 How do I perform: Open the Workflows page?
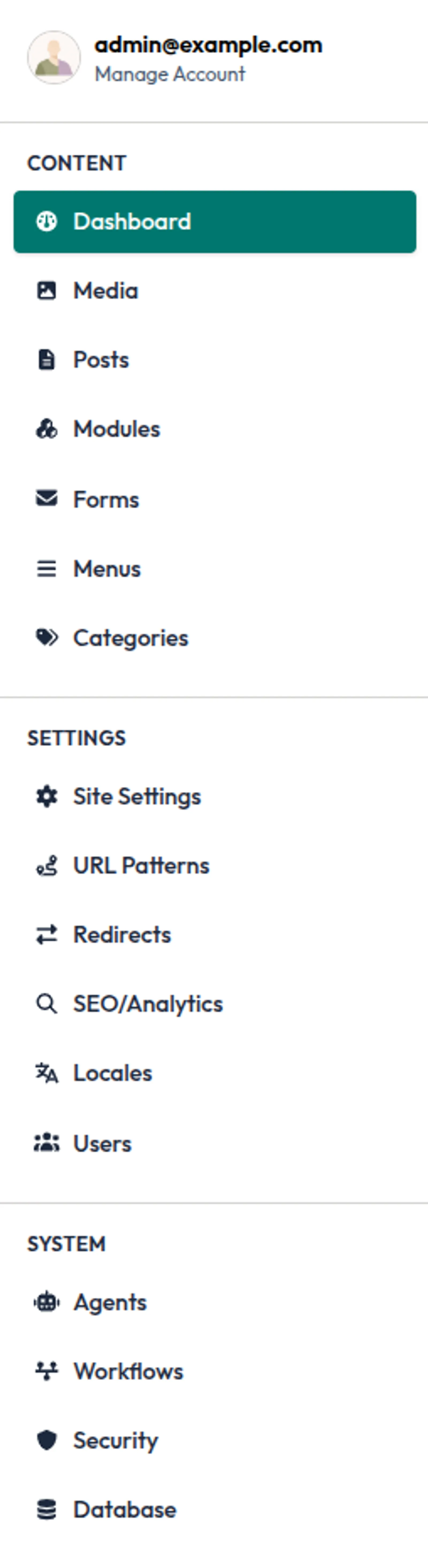128,1371
